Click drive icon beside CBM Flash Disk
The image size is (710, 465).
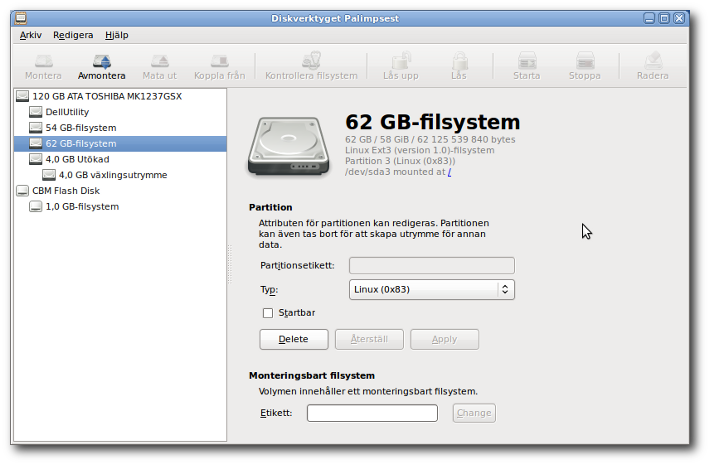click(22, 191)
